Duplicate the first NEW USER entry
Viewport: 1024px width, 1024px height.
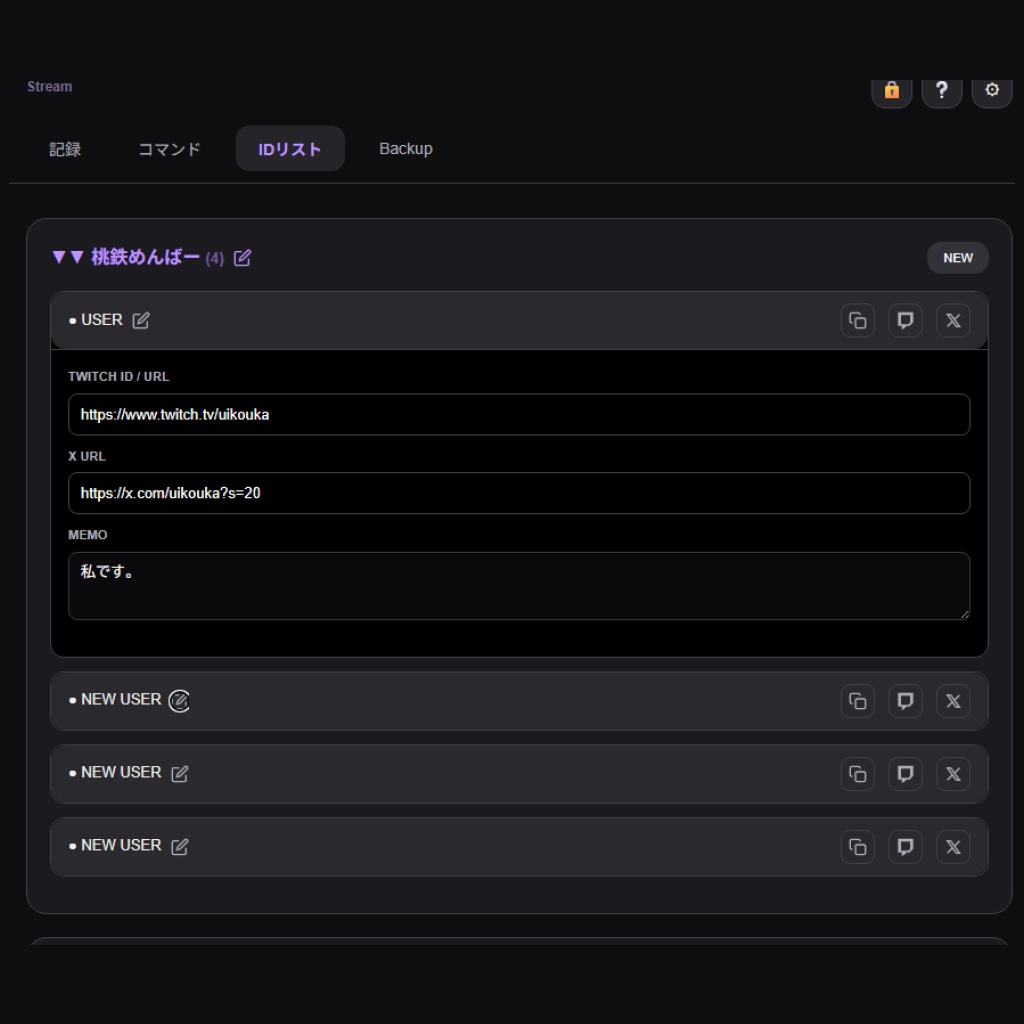tap(857, 701)
